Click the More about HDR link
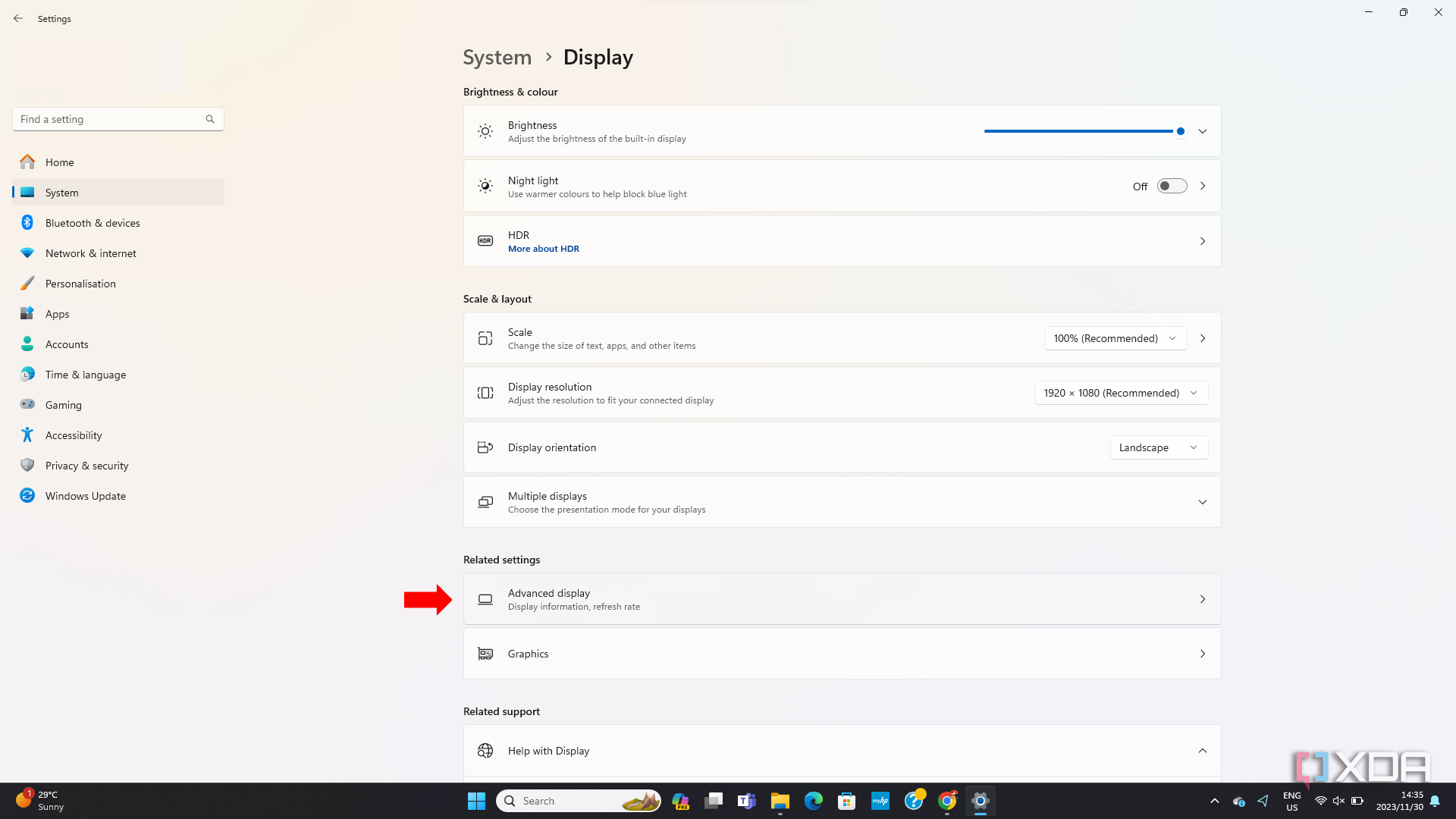1456x819 pixels. 544,249
